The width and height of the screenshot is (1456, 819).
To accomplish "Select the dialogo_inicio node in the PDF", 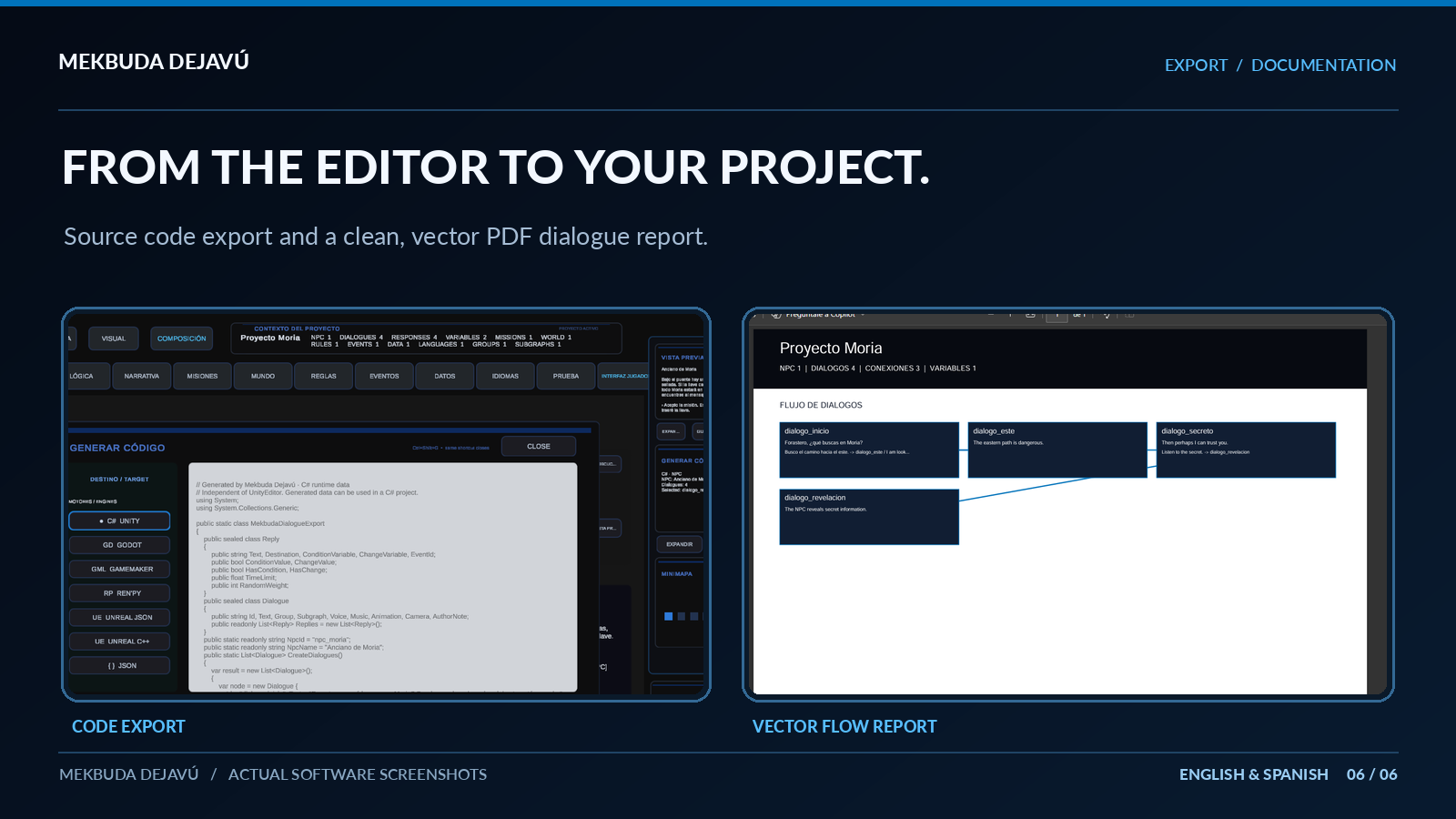I will click(869, 450).
